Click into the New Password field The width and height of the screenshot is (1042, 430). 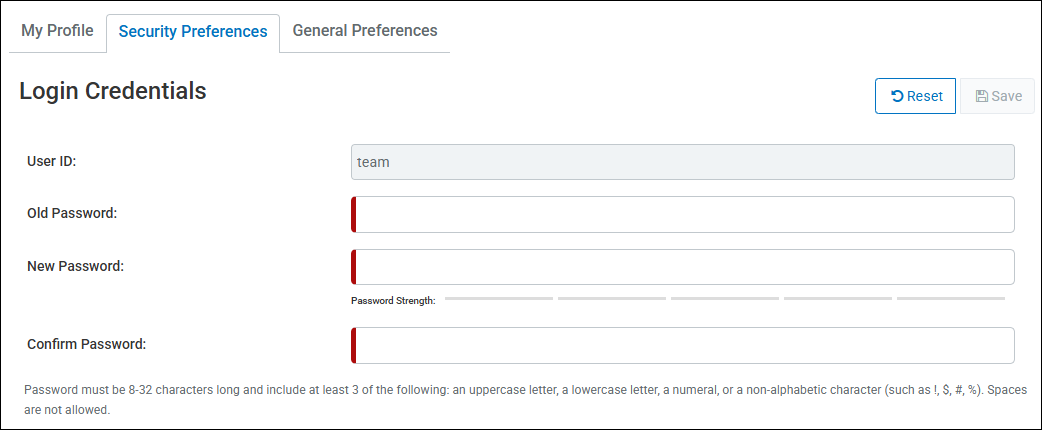[684, 267]
